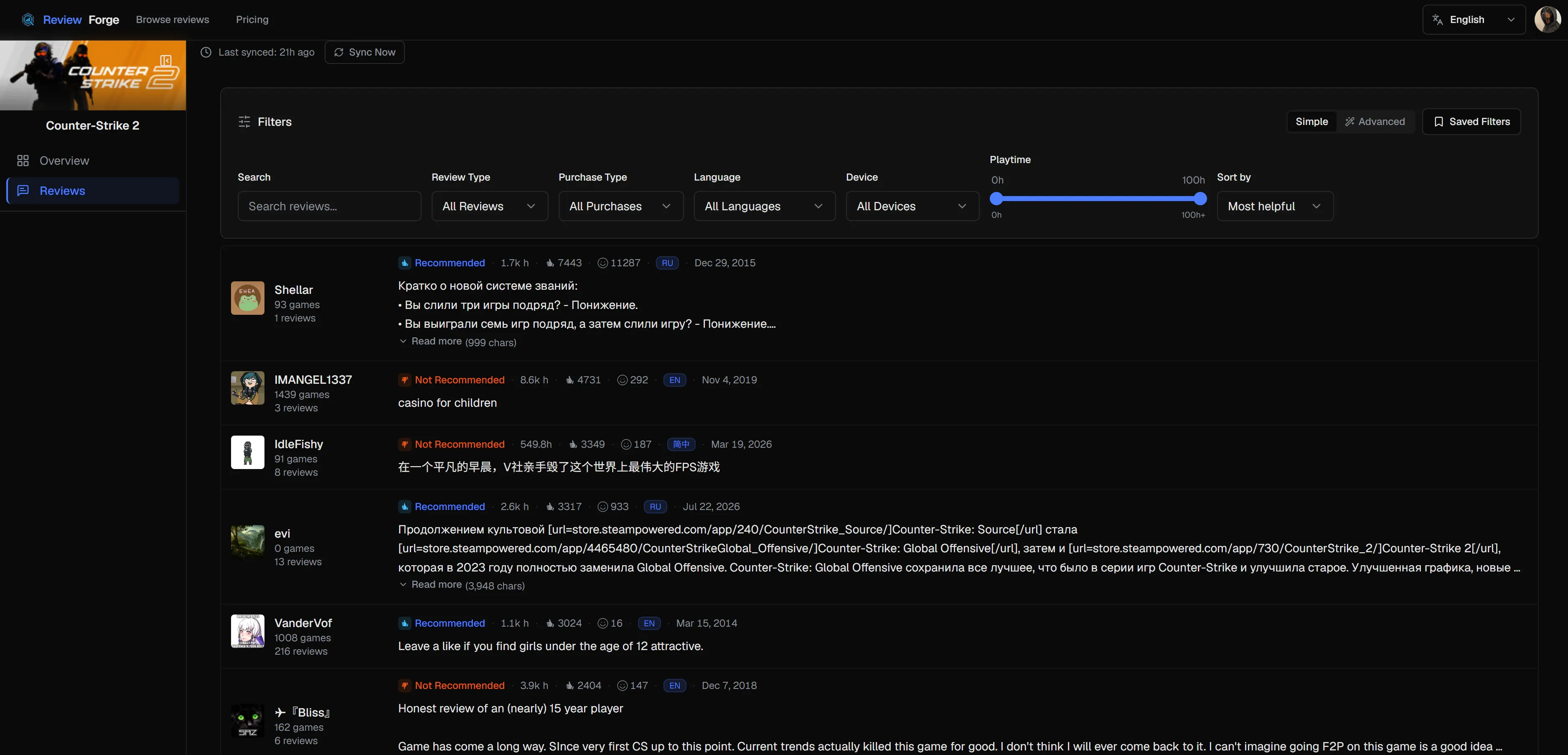Open Shellar's profile name

click(293, 290)
